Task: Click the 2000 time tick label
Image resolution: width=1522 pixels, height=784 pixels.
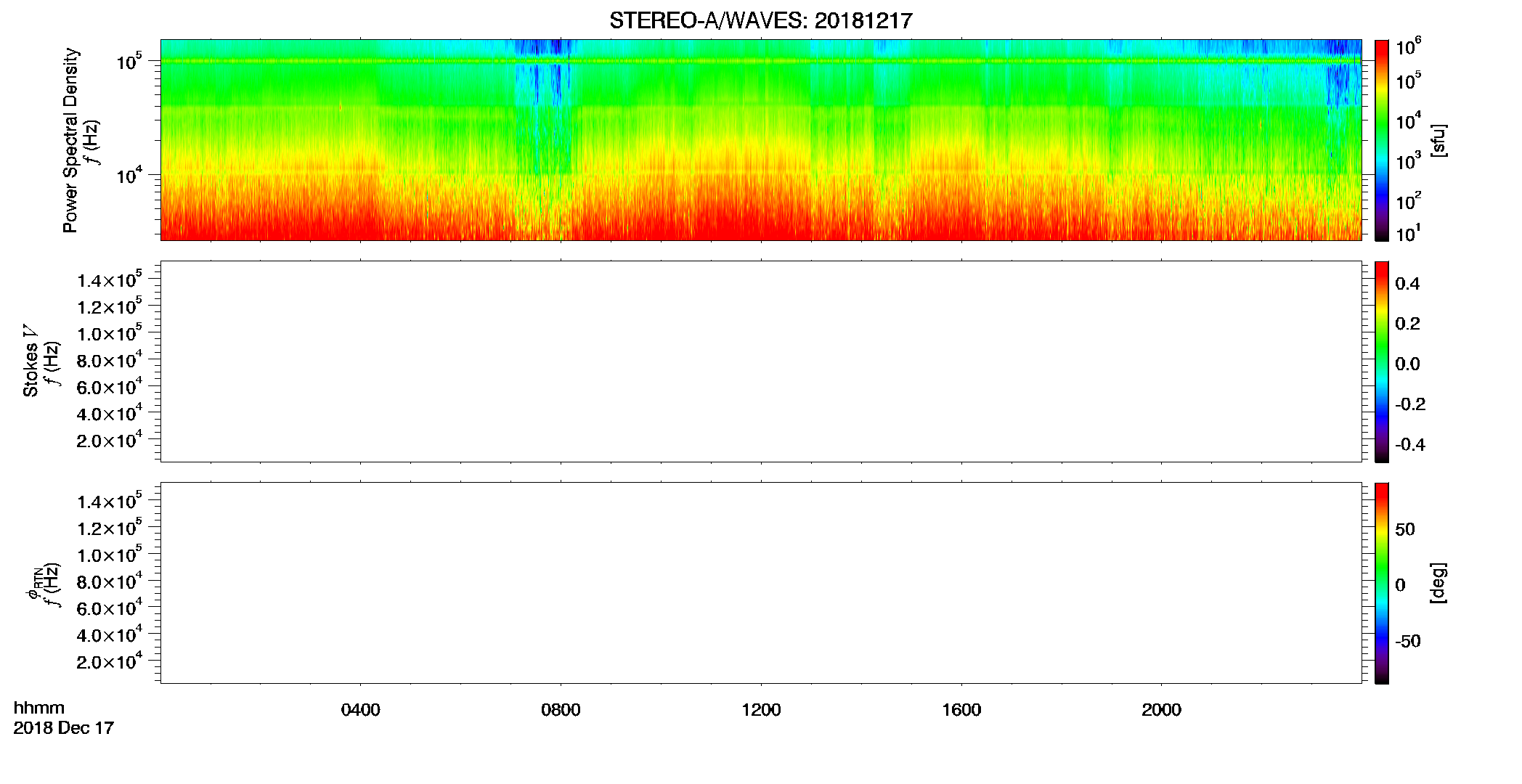Action: (1161, 710)
